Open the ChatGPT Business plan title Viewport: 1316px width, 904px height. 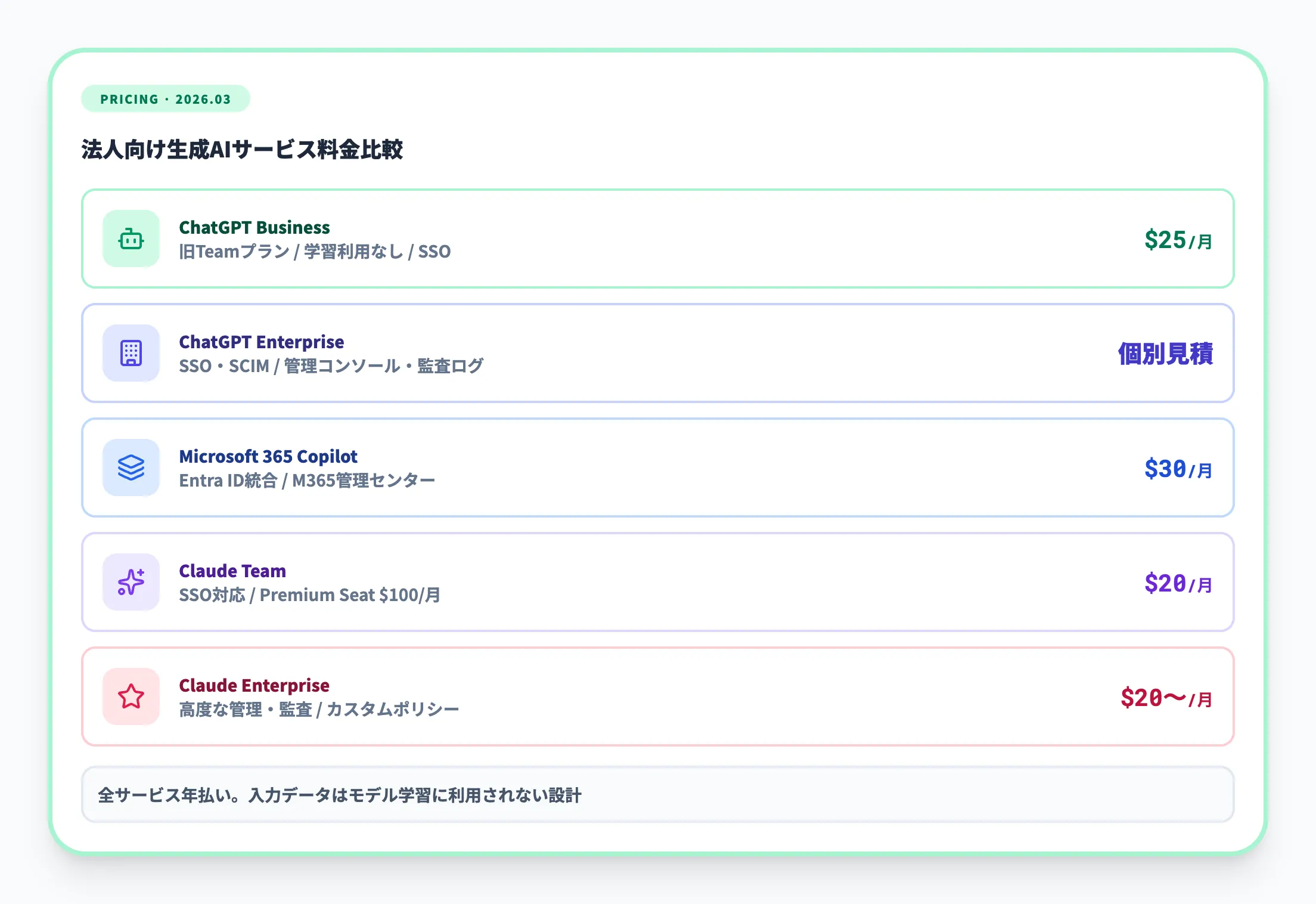coord(254,227)
